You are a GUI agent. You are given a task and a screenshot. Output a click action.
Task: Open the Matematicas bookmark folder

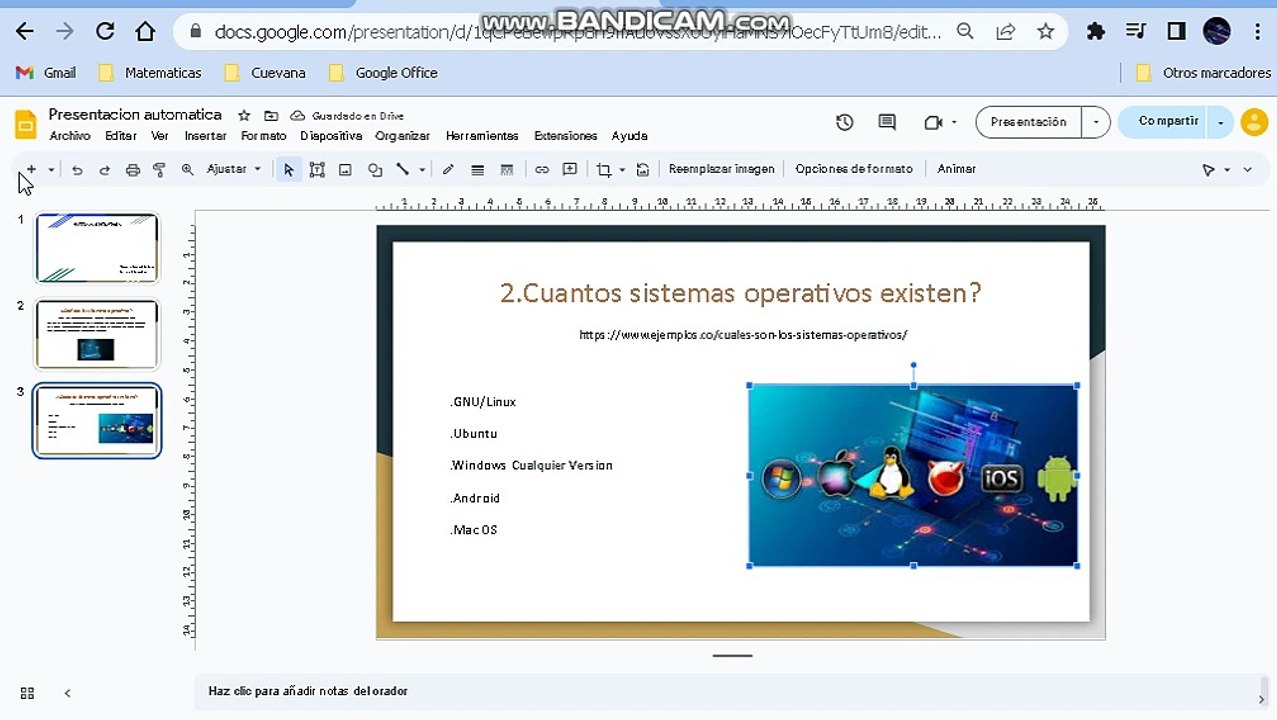[150, 73]
